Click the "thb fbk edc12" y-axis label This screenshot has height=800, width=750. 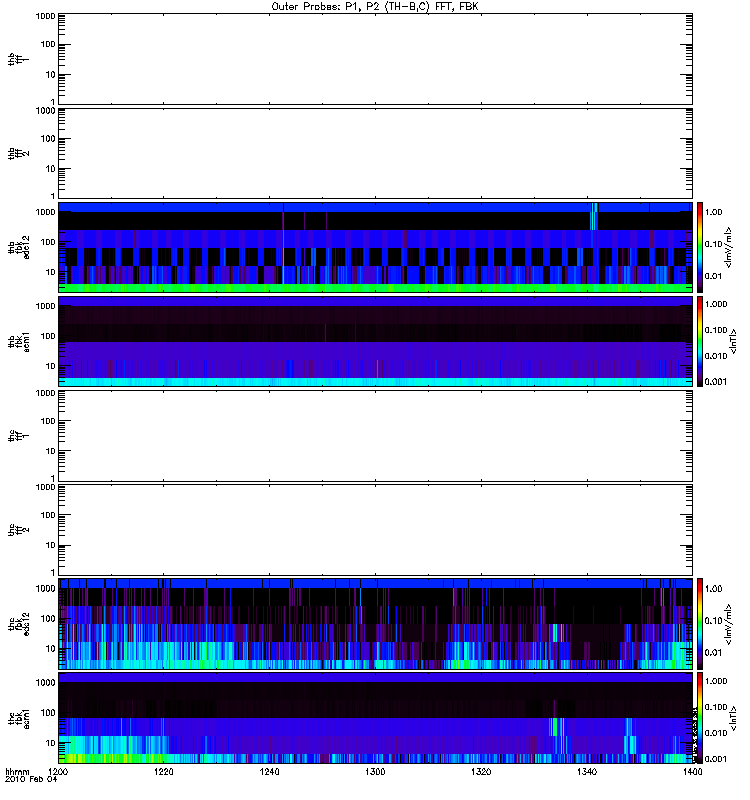tap(19, 247)
